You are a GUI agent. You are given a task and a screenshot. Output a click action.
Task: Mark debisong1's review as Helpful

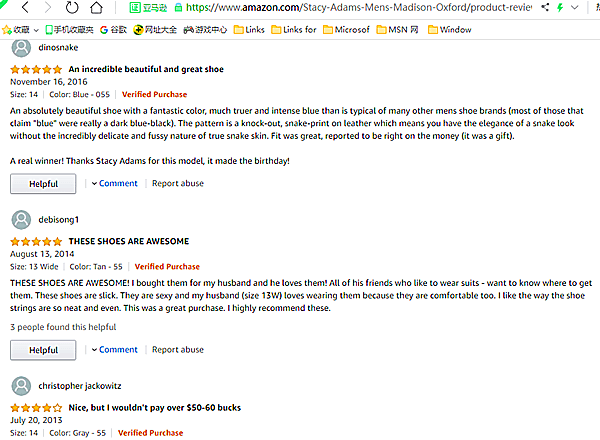pyautogui.click(x=43, y=350)
